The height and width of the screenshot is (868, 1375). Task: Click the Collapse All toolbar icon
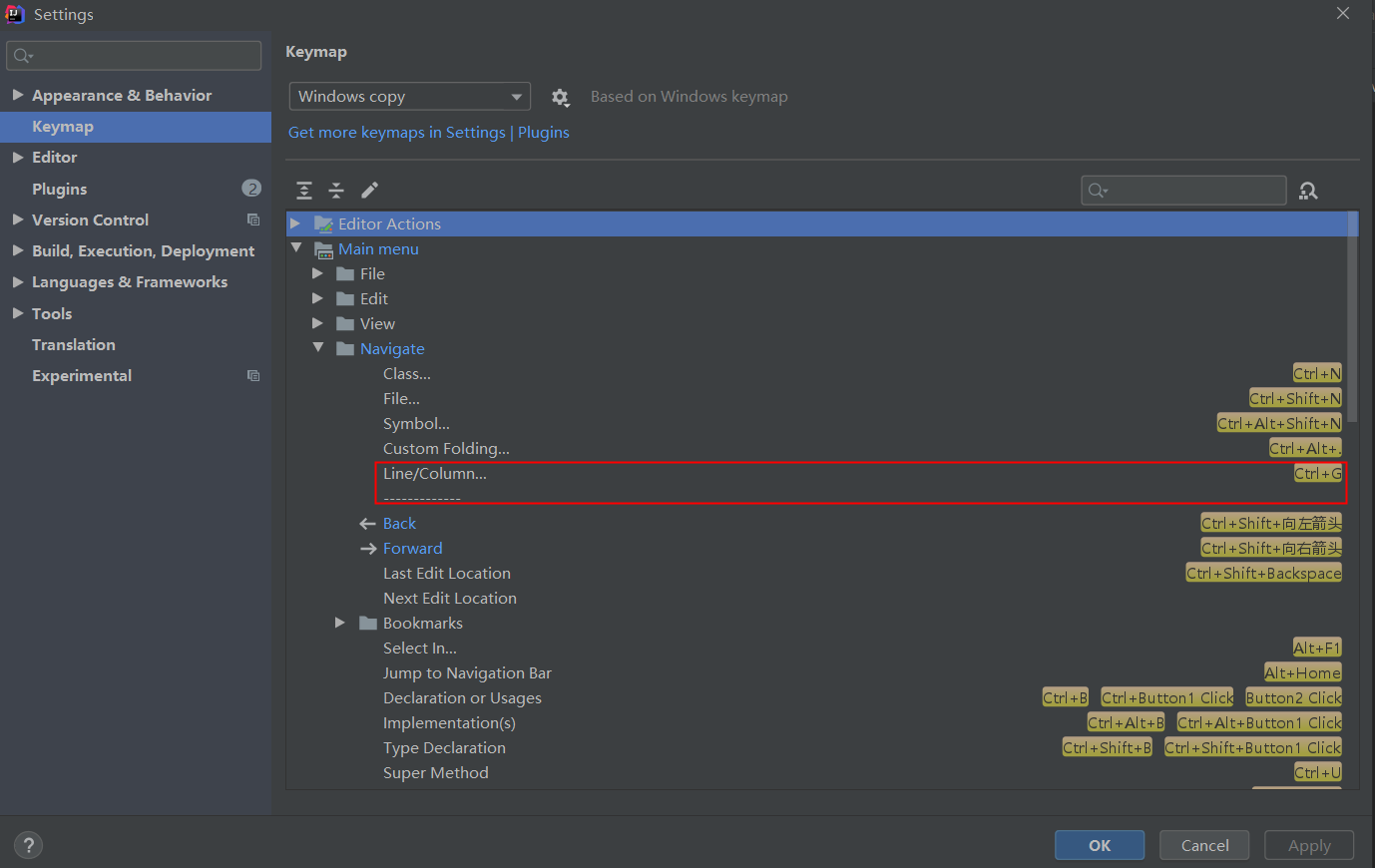336,191
